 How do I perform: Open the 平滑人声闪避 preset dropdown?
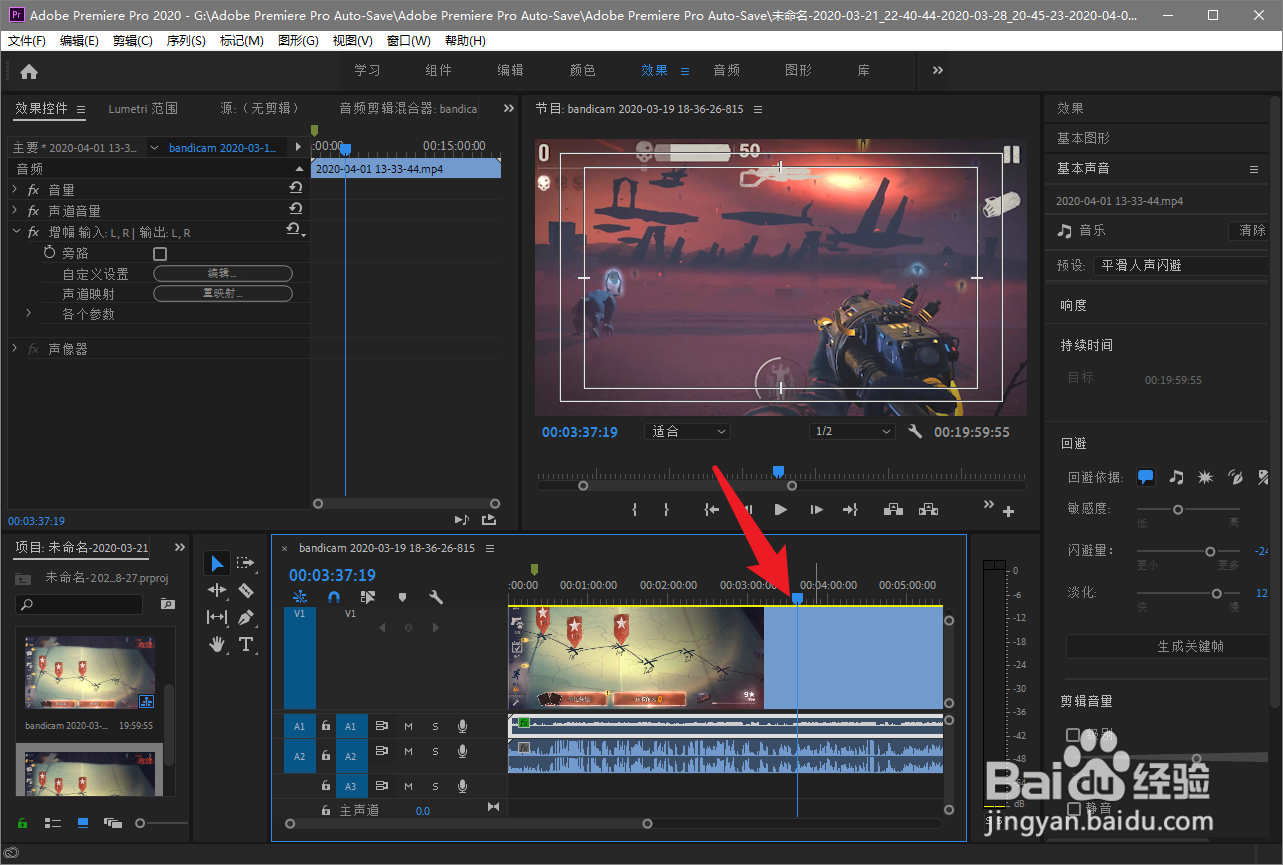tap(1180, 266)
